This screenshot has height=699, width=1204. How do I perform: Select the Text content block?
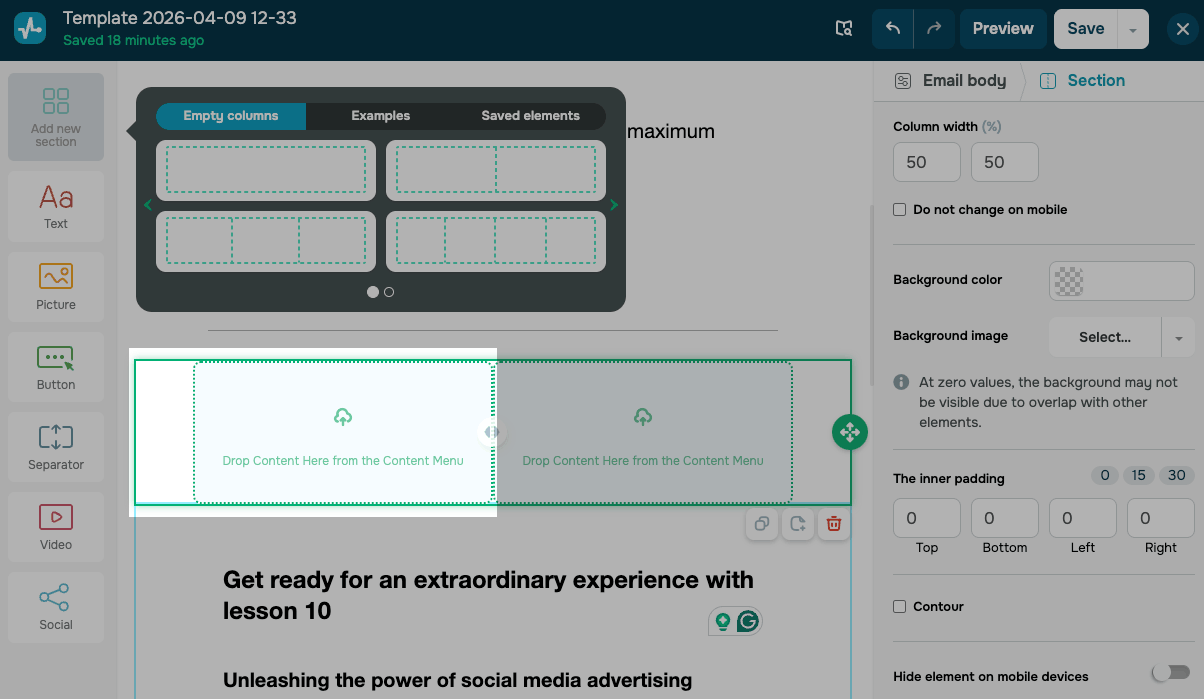[x=56, y=205]
